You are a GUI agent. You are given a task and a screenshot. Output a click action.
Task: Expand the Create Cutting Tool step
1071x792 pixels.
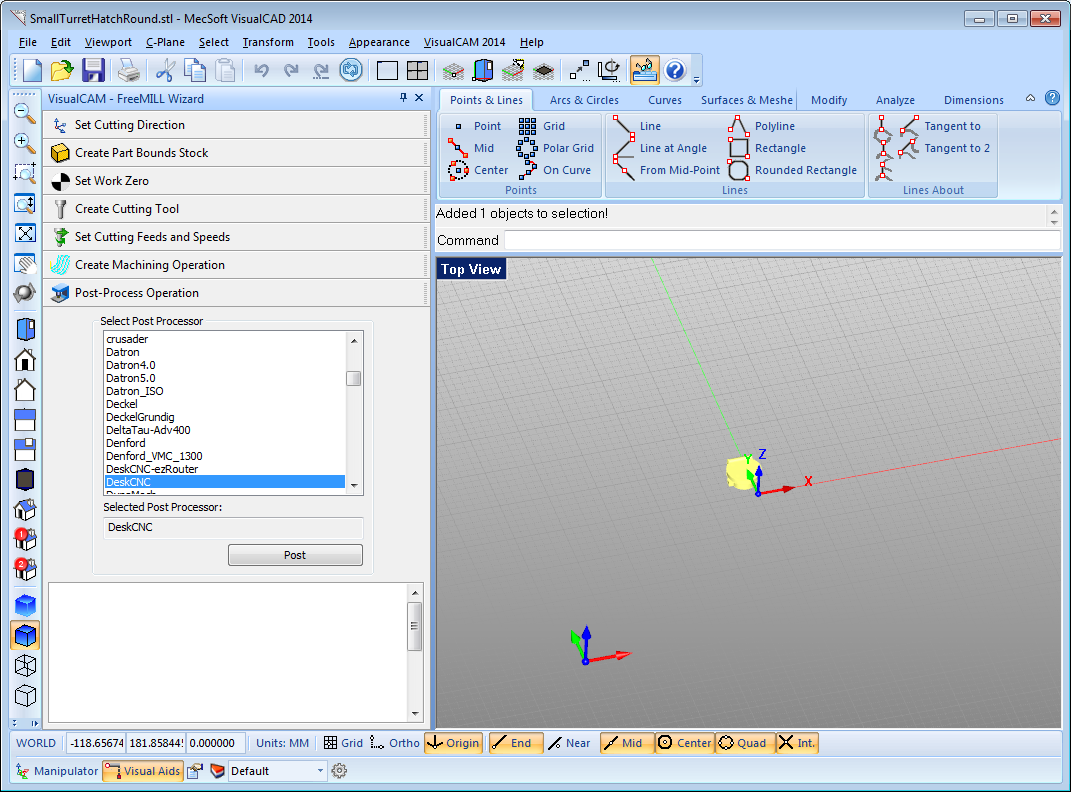[126, 209]
